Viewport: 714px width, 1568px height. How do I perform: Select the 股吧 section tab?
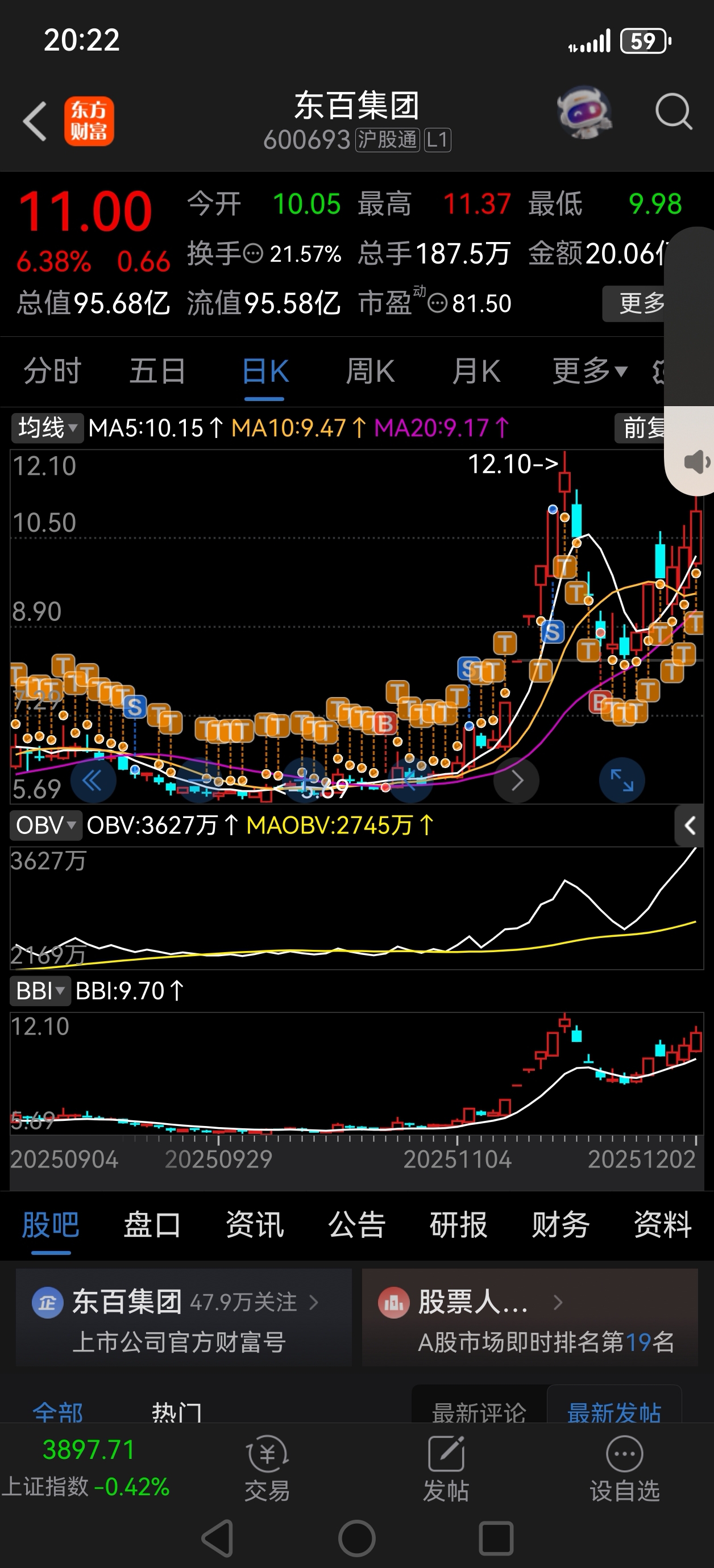coord(51,1225)
